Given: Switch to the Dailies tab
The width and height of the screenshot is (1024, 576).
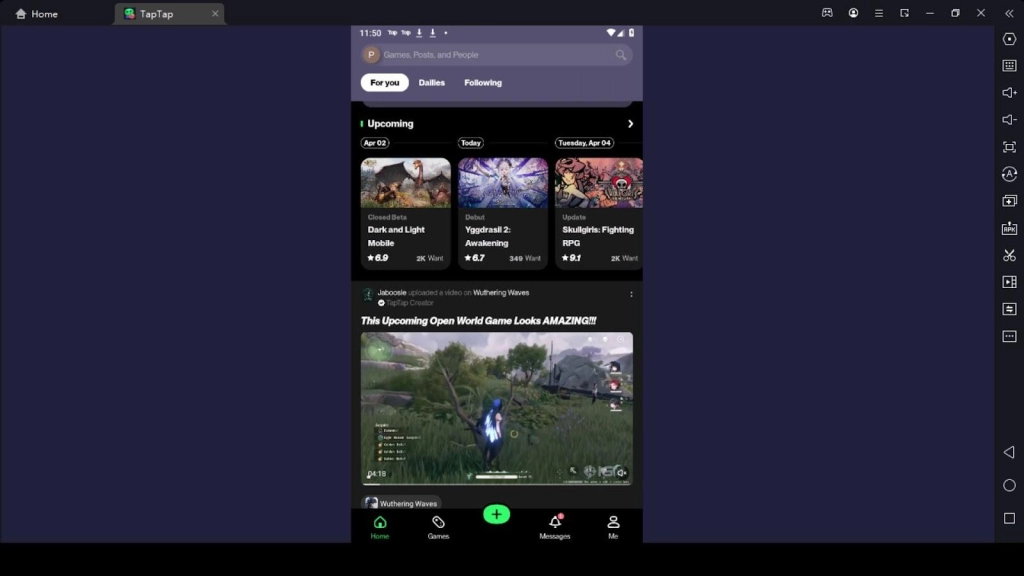Looking at the screenshot, I should (x=432, y=83).
